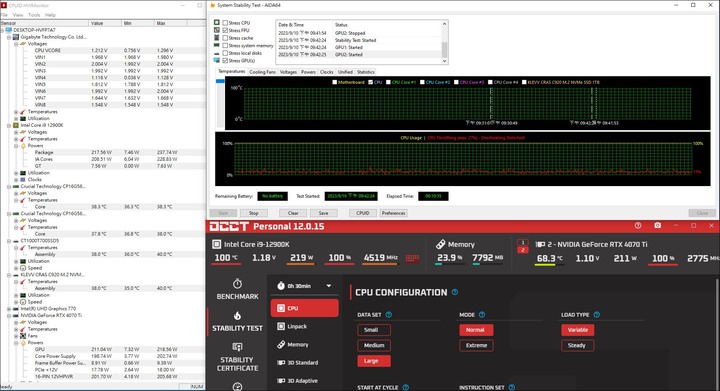Image resolution: width=720 pixels, height=391 pixels.
Task: Select the Linpack test icon
Action: point(281,326)
